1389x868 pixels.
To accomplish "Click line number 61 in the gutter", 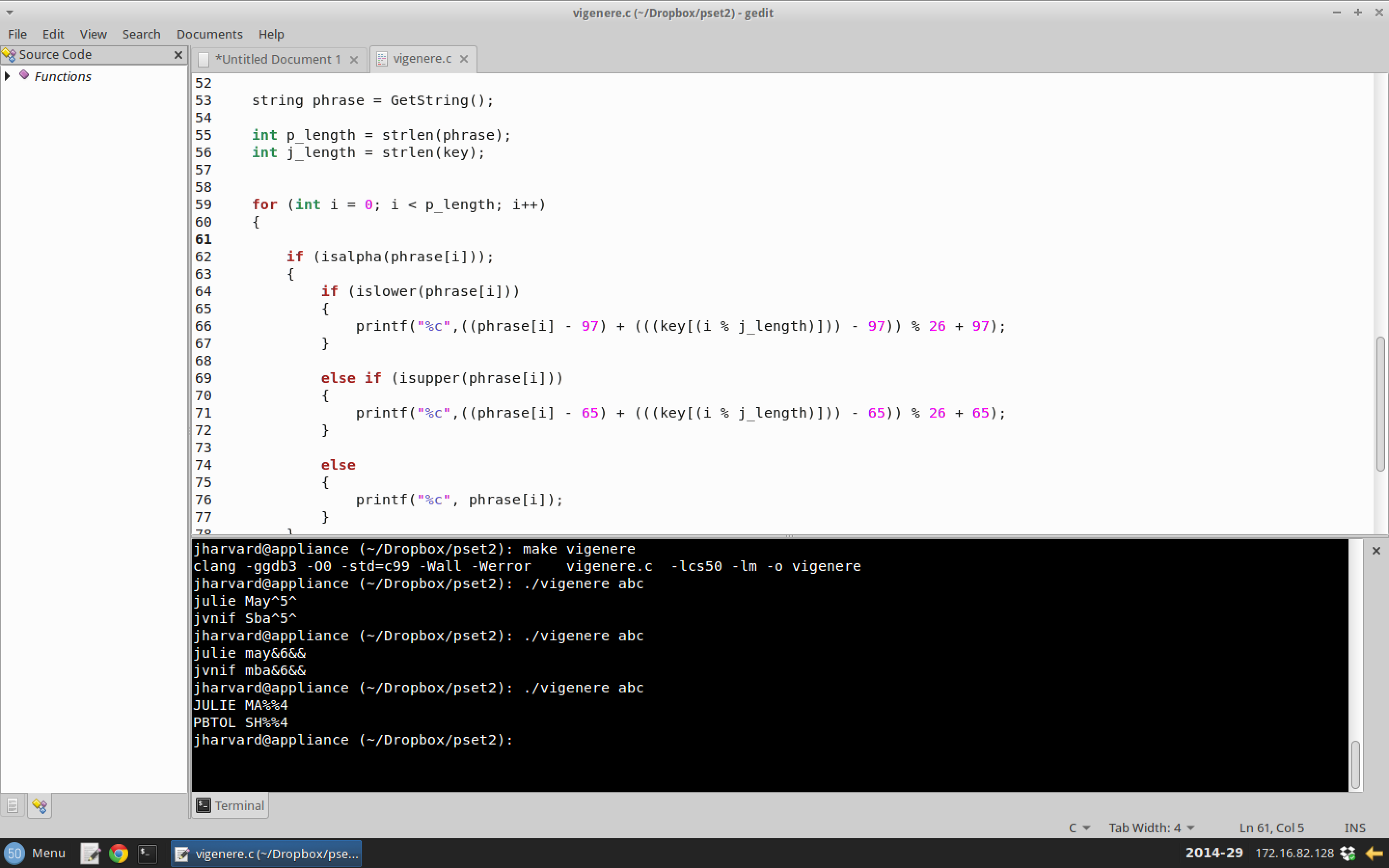I will tap(203, 239).
